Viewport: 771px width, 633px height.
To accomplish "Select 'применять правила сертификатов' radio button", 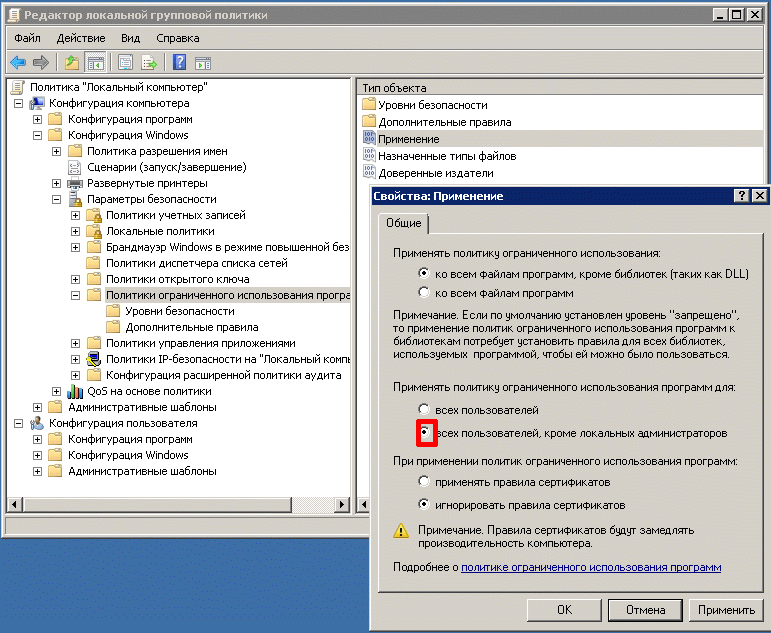I will 424,481.
